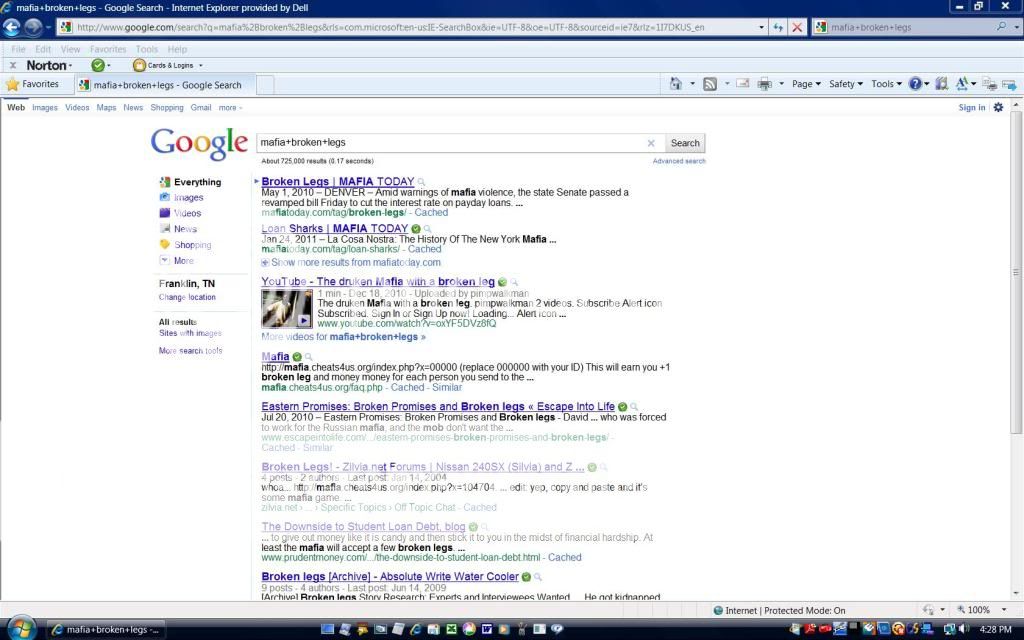Click the browser Forward arrow button
Viewport: 1024px width, 640px height.
point(33,27)
